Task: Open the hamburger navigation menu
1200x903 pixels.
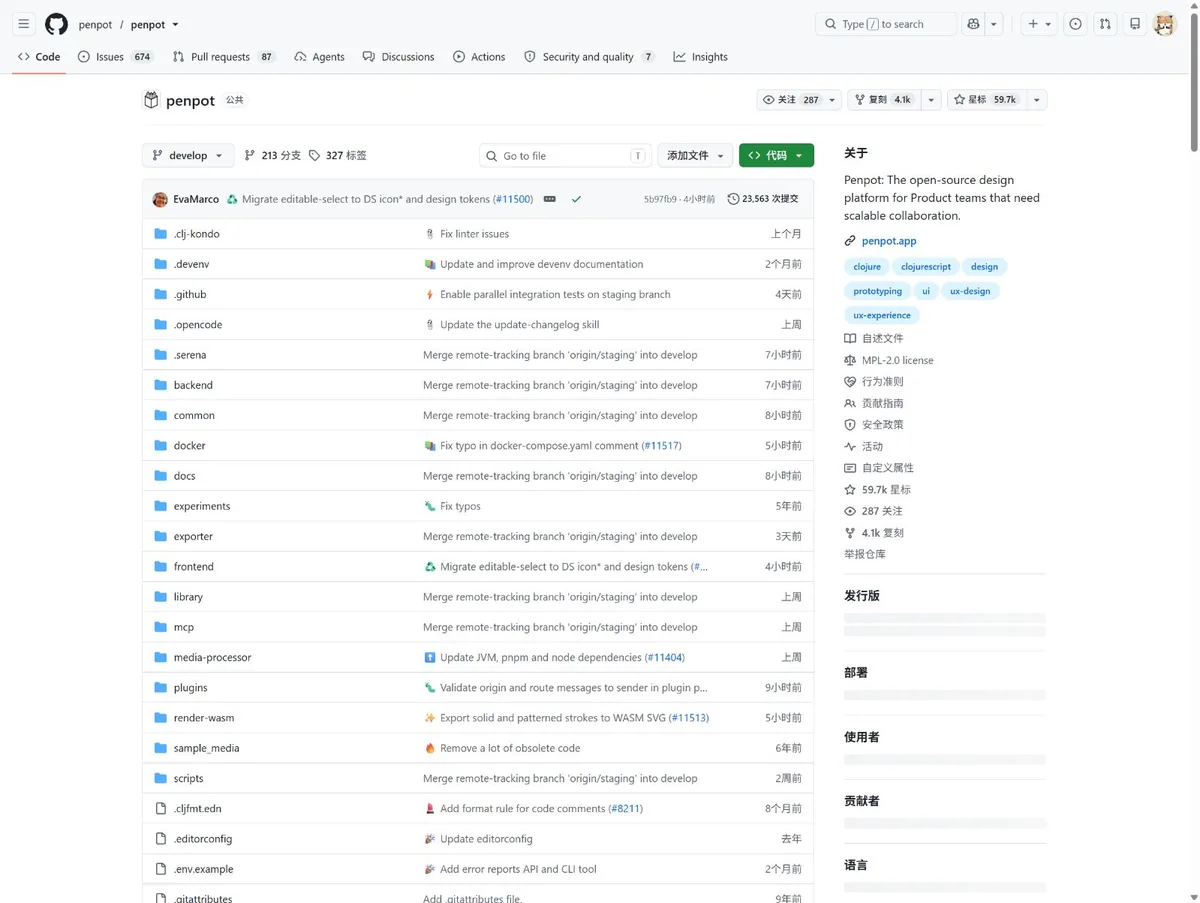Action: 24,24
